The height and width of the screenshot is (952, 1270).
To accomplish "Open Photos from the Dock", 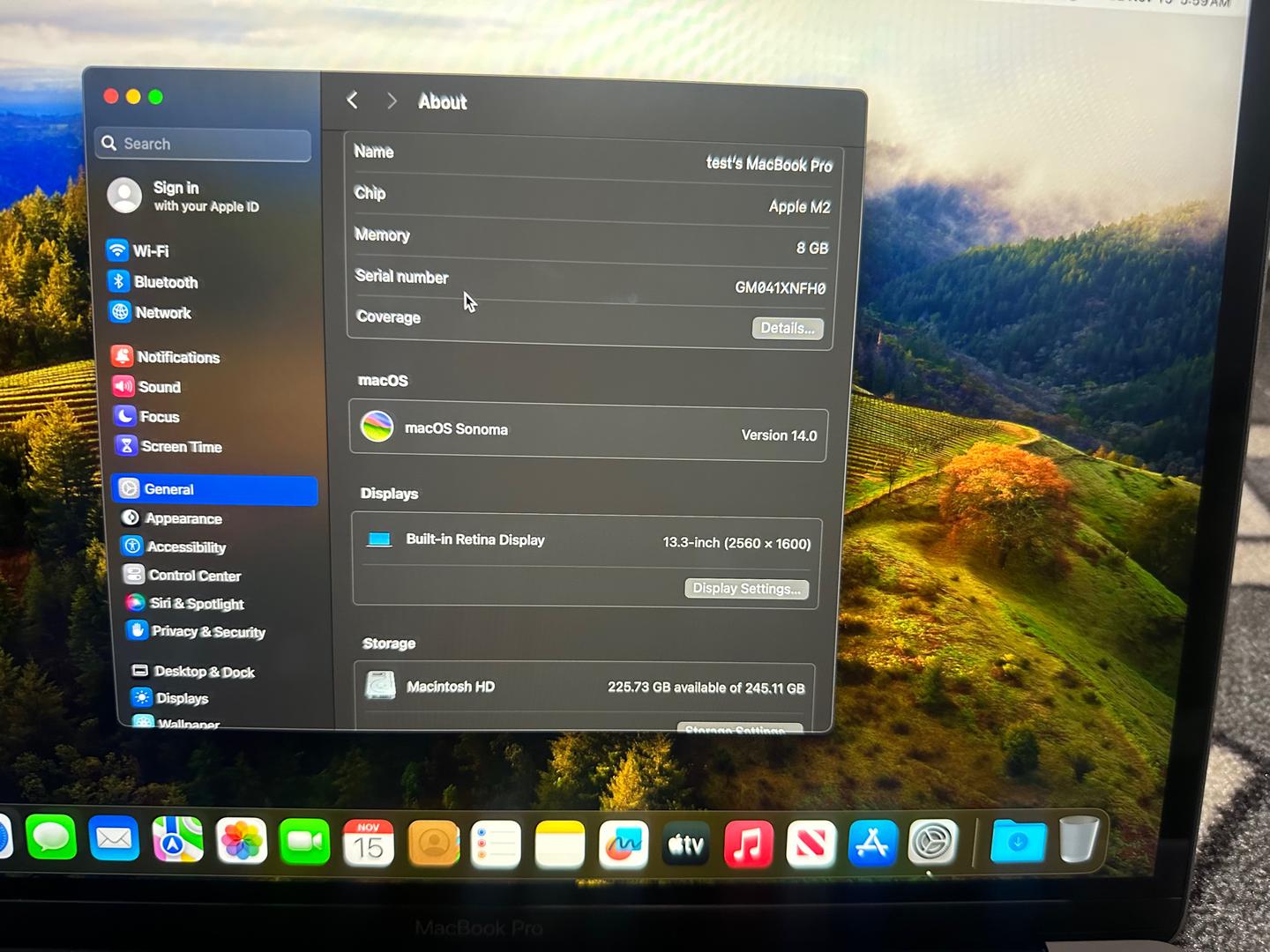I will click(241, 842).
